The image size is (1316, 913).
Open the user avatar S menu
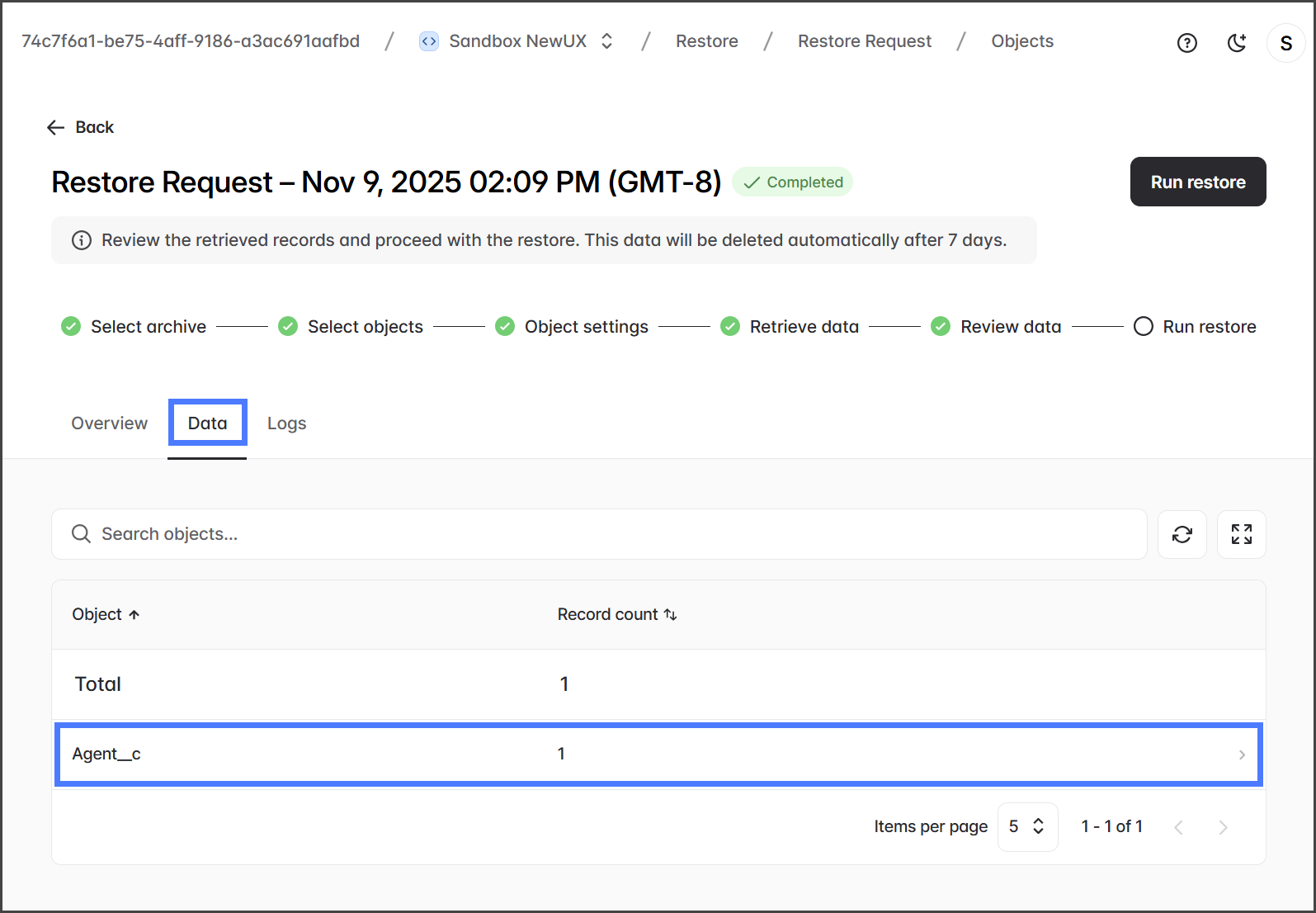(1285, 43)
